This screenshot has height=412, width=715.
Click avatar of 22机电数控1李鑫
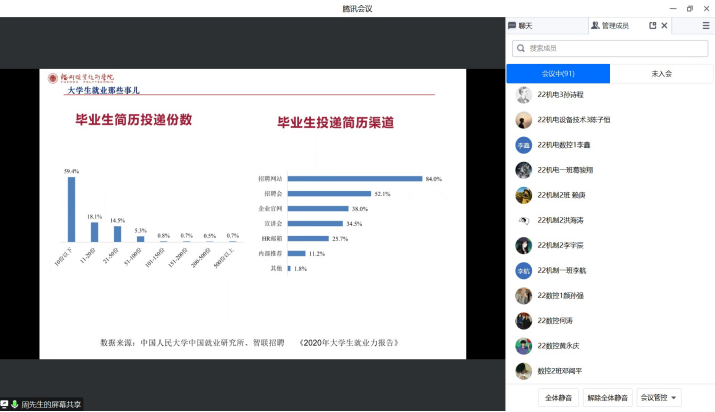pyautogui.click(x=523, y=145)
